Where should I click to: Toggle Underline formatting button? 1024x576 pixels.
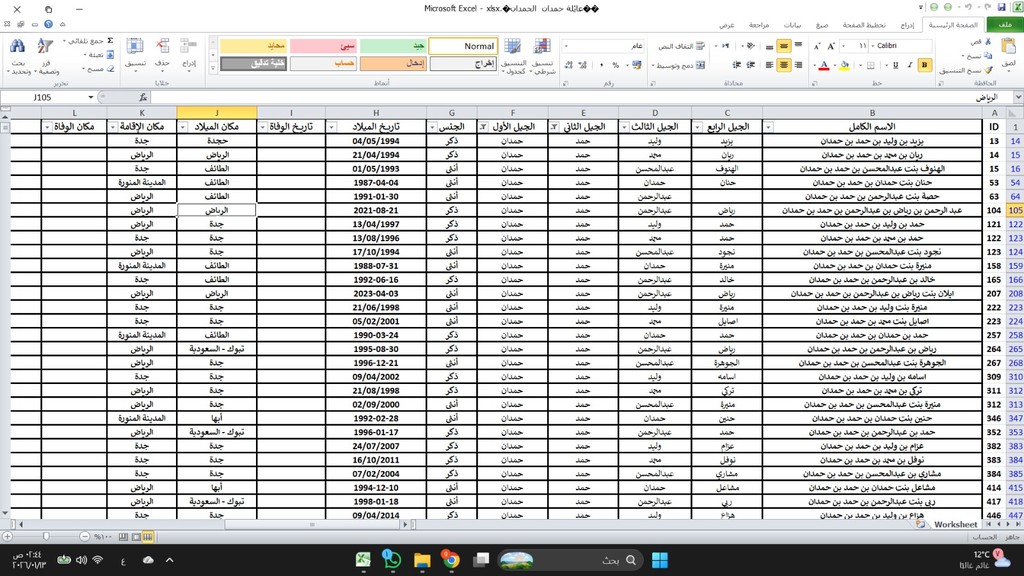coord(895,65)
